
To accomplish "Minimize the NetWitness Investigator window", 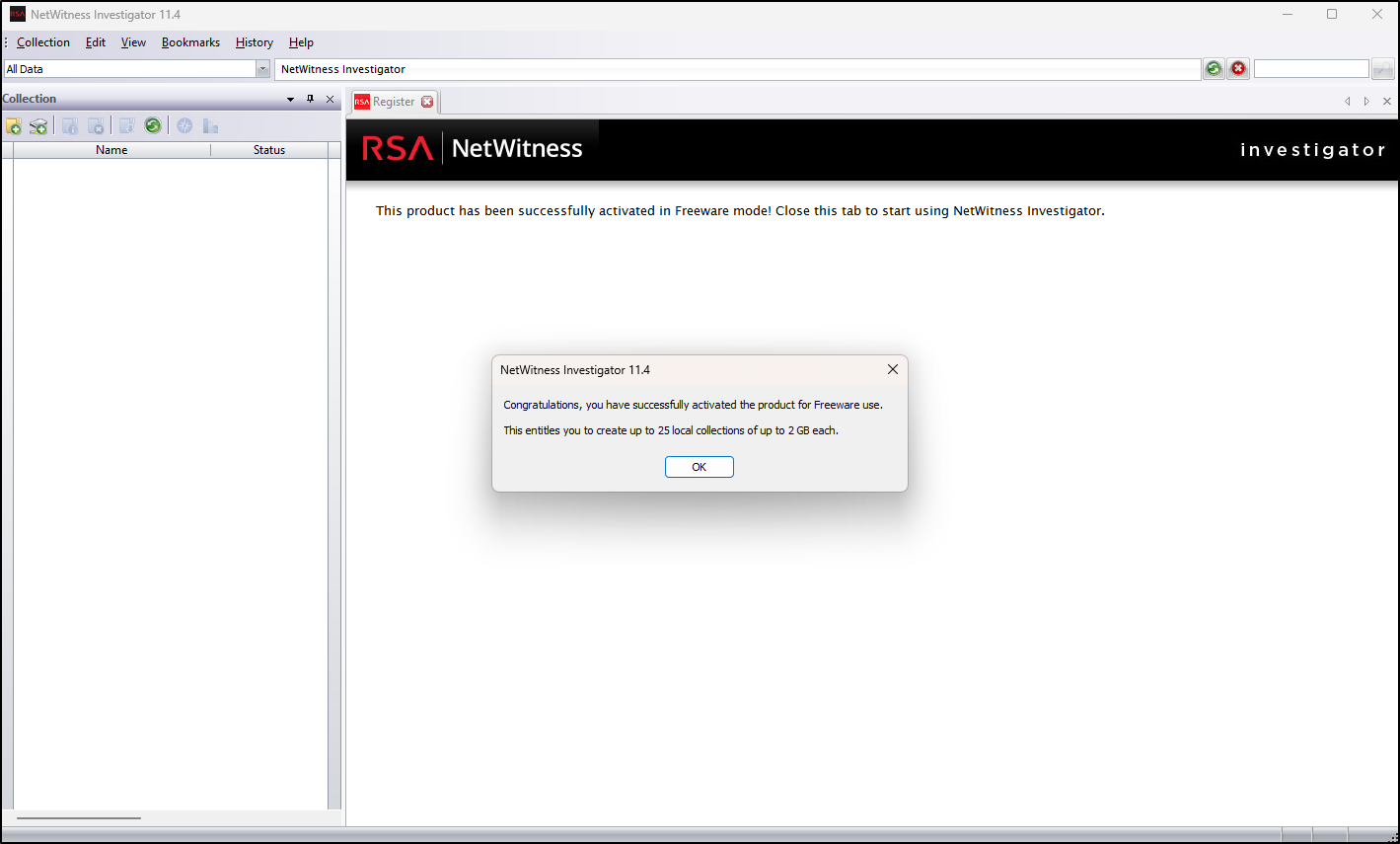I will [1288, 15].
